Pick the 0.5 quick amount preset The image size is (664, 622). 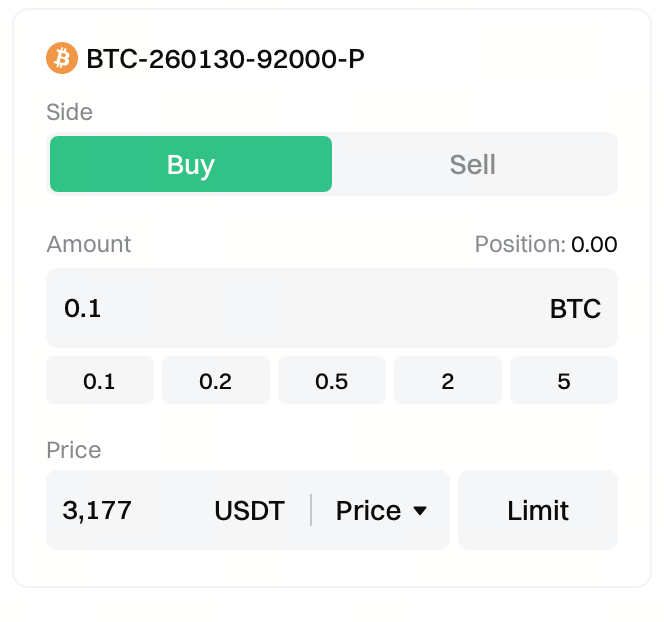(x=332, y=381)
